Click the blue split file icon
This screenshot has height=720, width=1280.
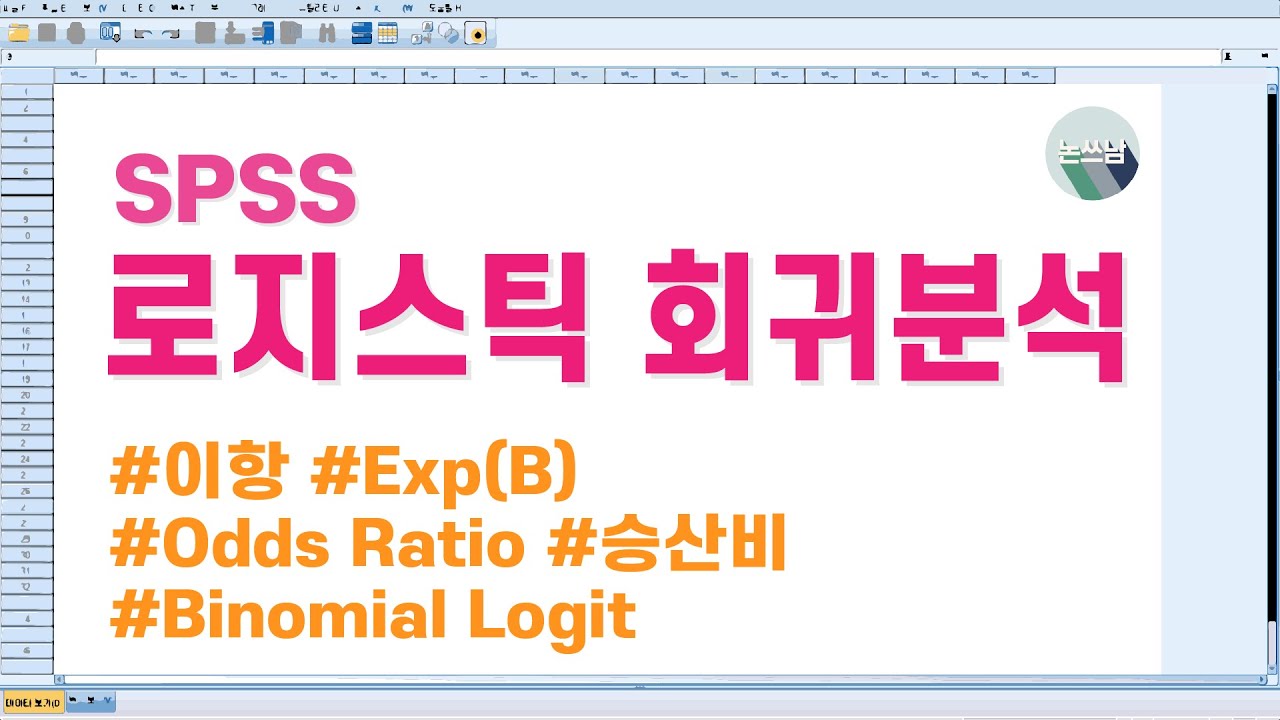[x=361, y=33]
